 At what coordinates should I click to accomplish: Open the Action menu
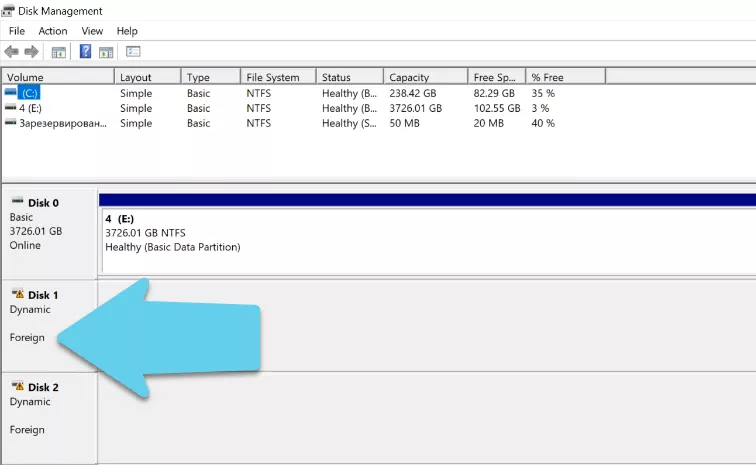point(53,31)
